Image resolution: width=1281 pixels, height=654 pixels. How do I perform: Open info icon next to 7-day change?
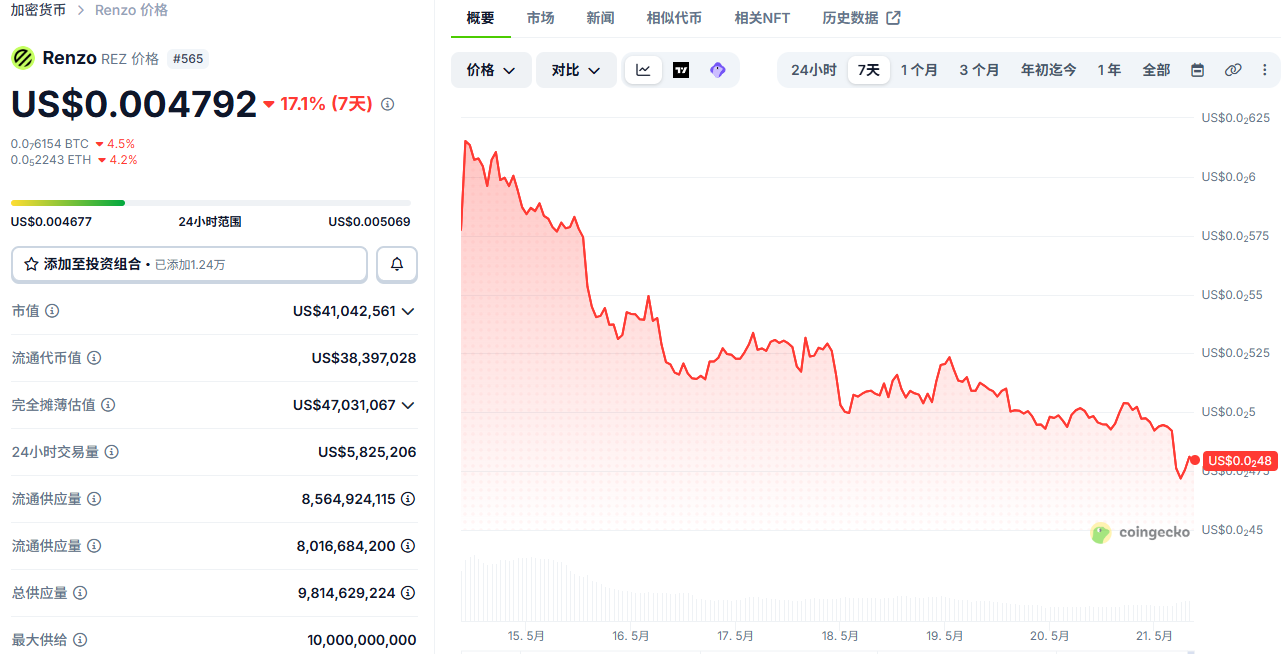coord(388,104)
